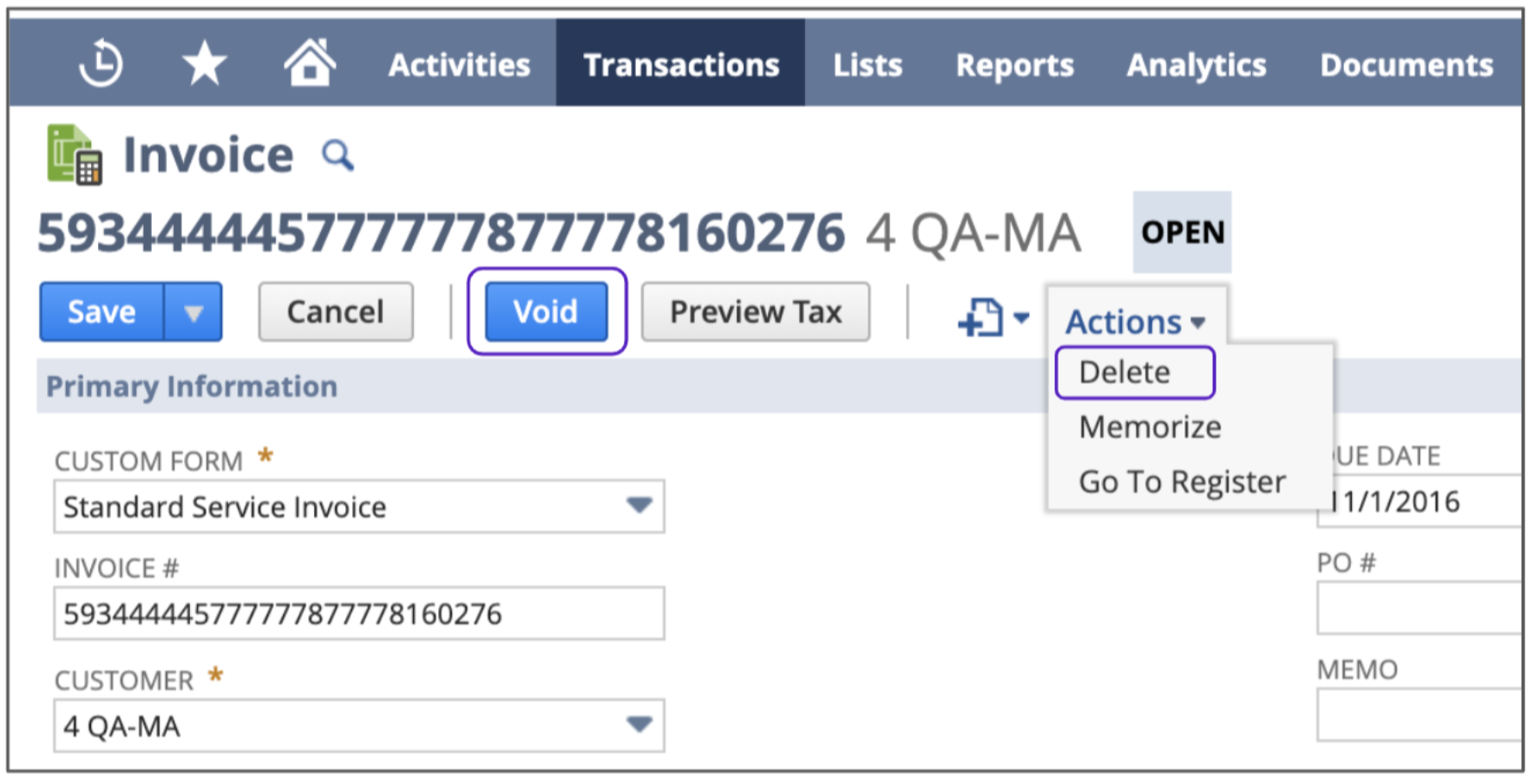The width and height of the screenshot is (1534, 784).
Task: Click the Void button
Action: pyautogui.click(x=546, y=311)
